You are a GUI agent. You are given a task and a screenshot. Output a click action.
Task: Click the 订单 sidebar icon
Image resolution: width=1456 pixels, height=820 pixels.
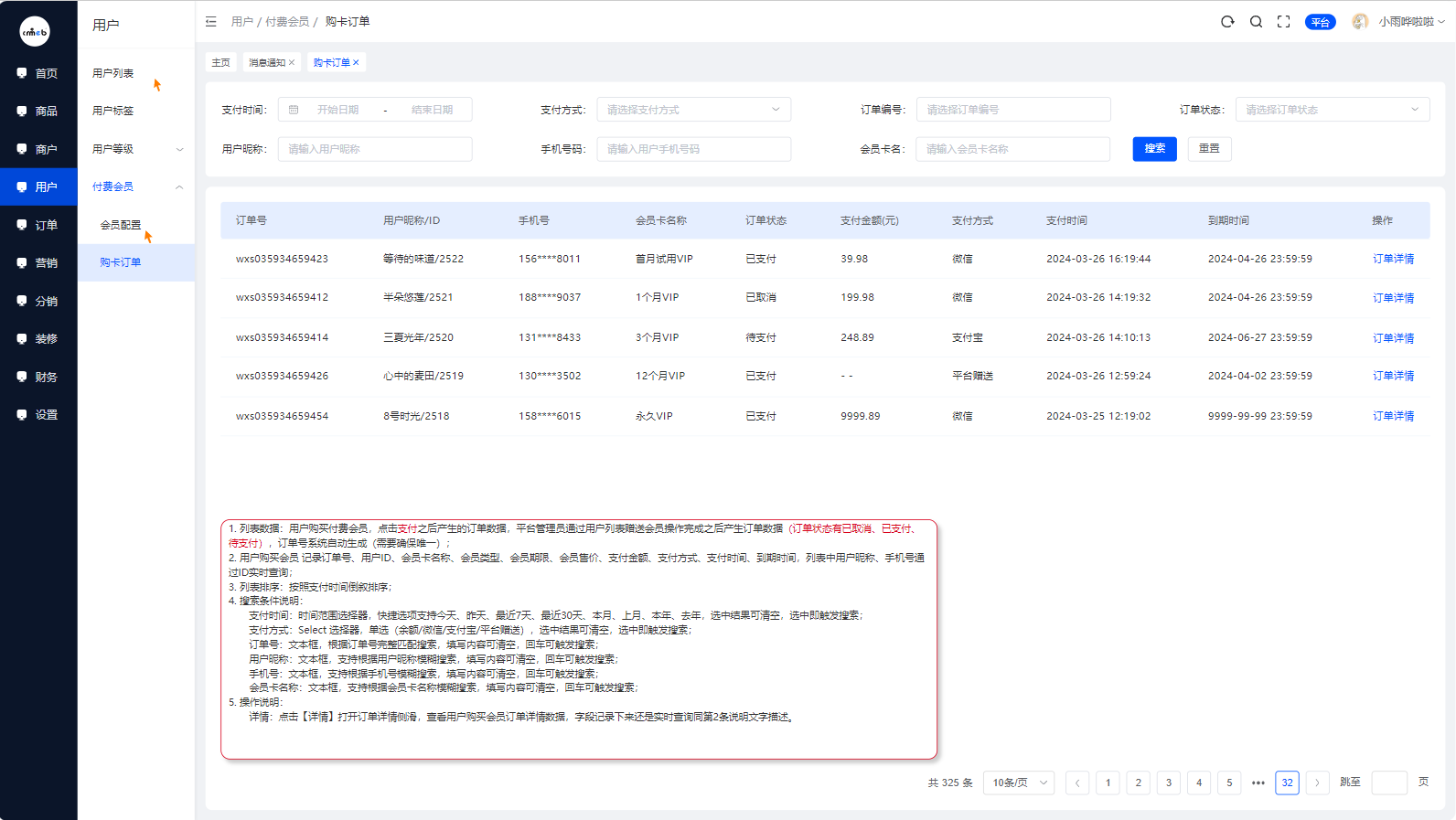coord(22,225)
